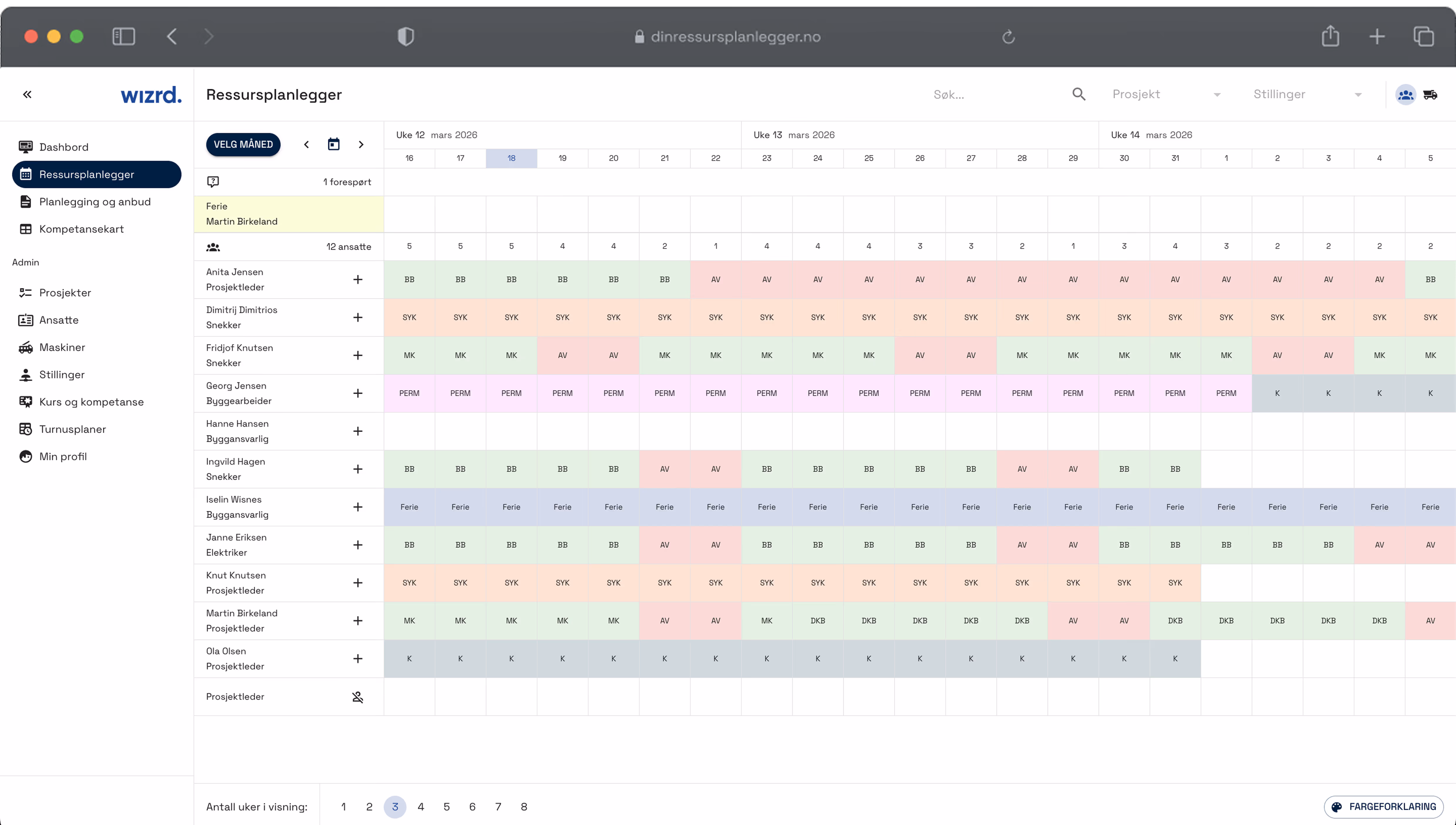This screenshot has width=1456, height=825.
Task: Collapse the sidebar with double-chevron icon
Action: pos(27,95)
